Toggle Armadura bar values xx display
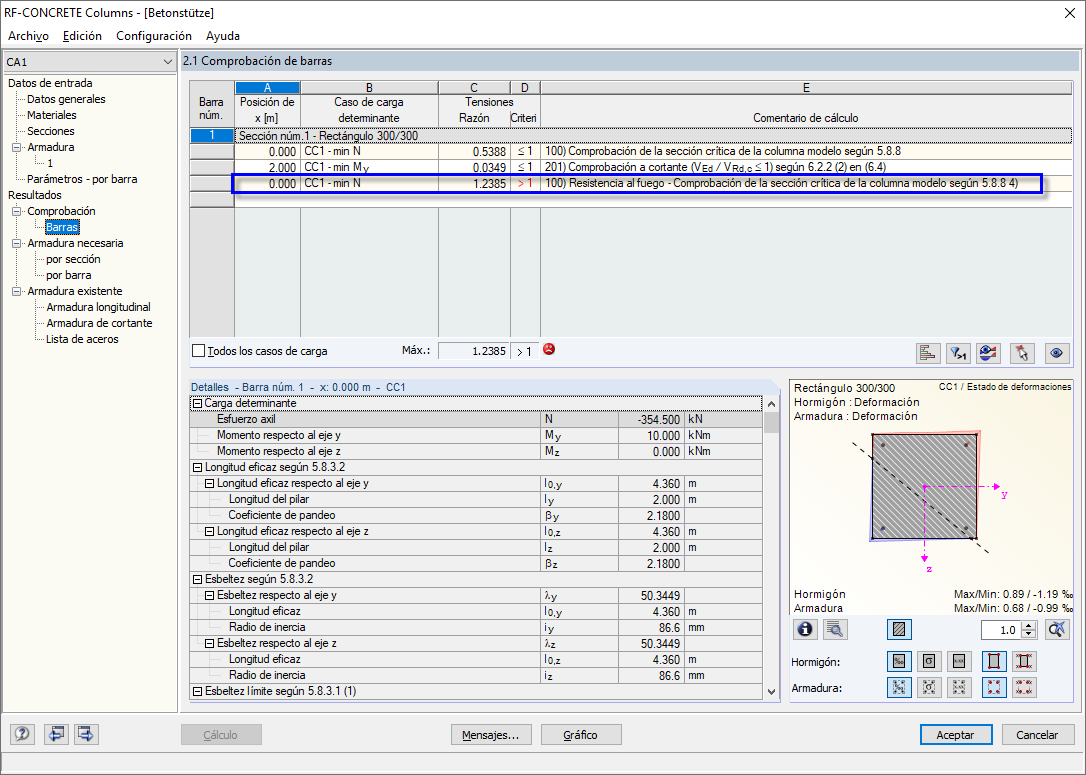The height and width of the screenshot is (775, 1086). pyautogui.click(x=1024, y=687)
